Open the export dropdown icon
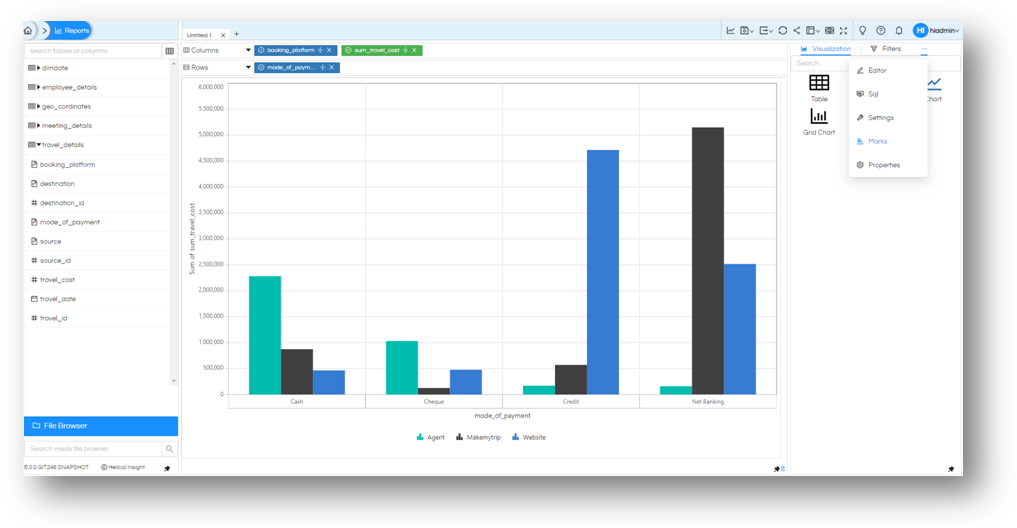Viewport: 1017px width, 528px height. [766, 30]
